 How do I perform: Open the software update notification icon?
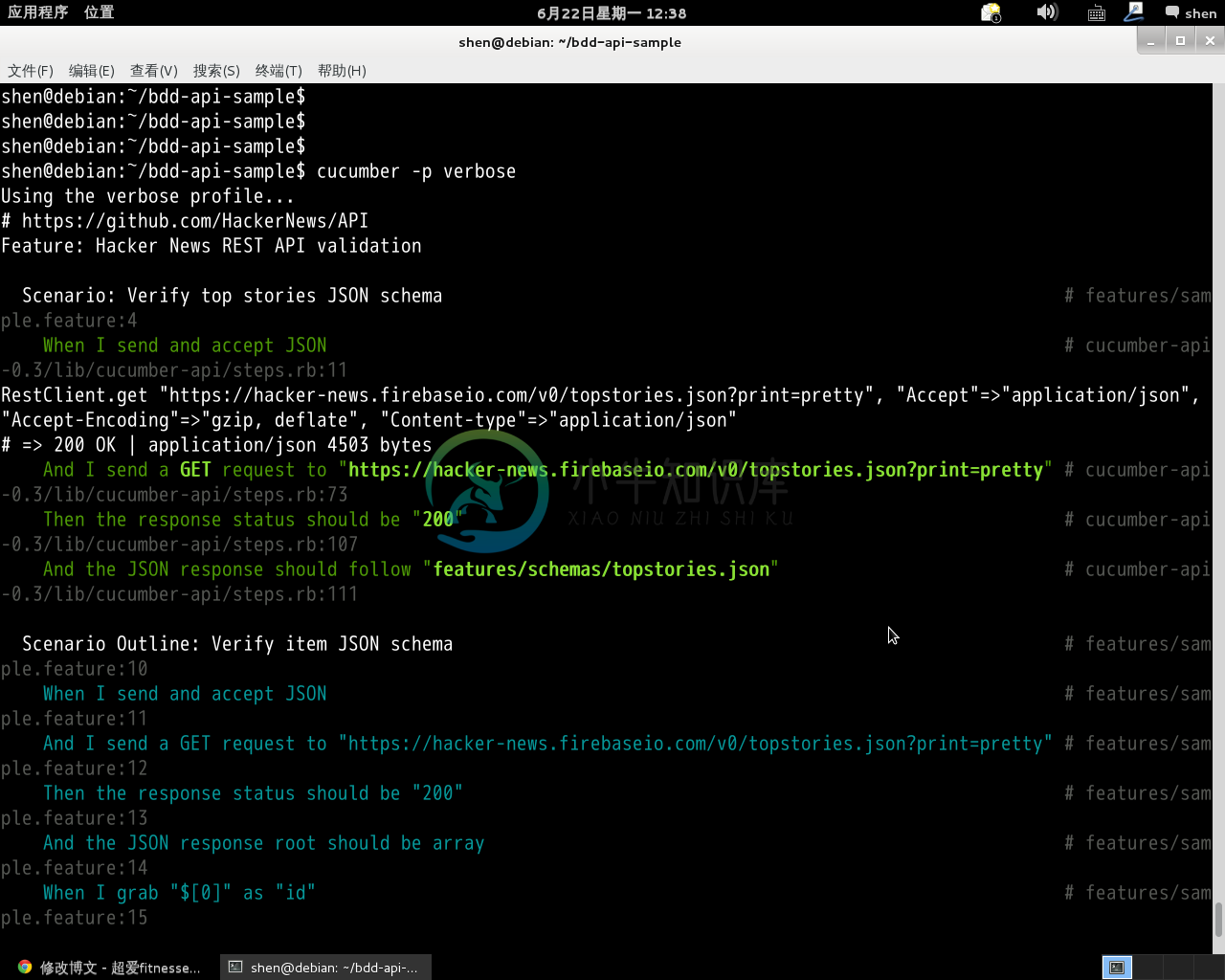click(x=991, y=12)
